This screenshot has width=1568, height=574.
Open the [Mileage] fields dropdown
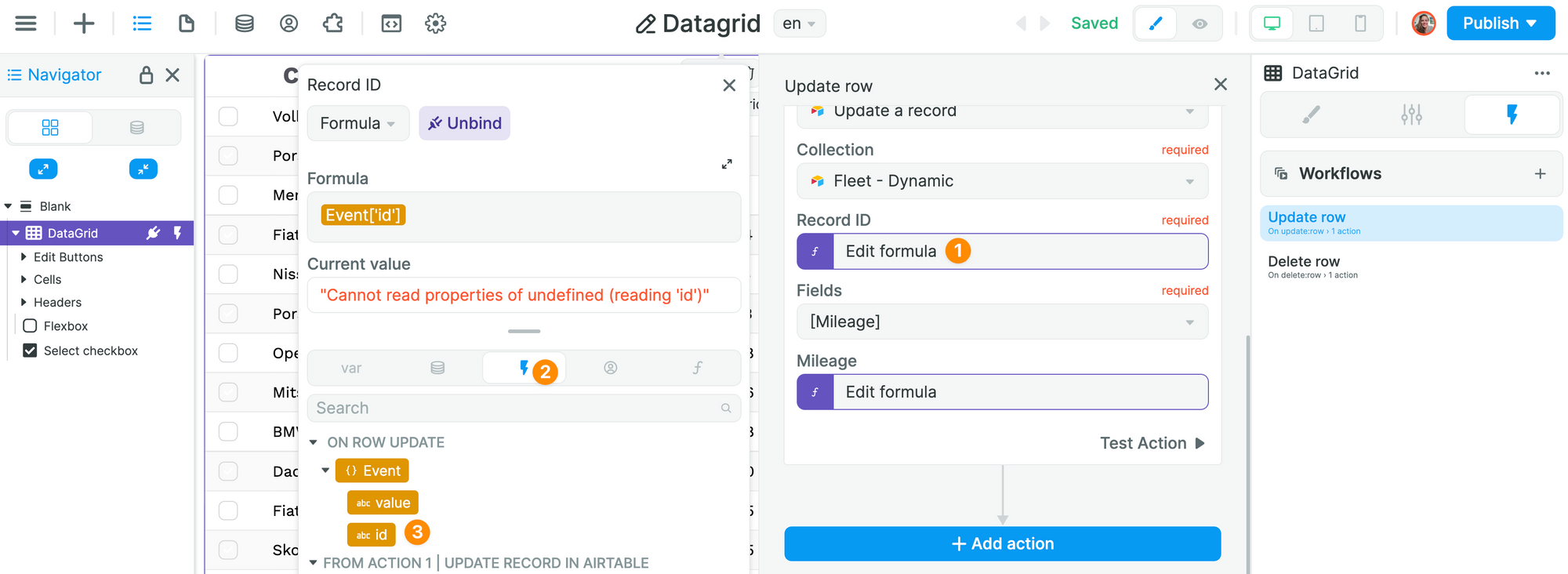tap(1002, 322)
